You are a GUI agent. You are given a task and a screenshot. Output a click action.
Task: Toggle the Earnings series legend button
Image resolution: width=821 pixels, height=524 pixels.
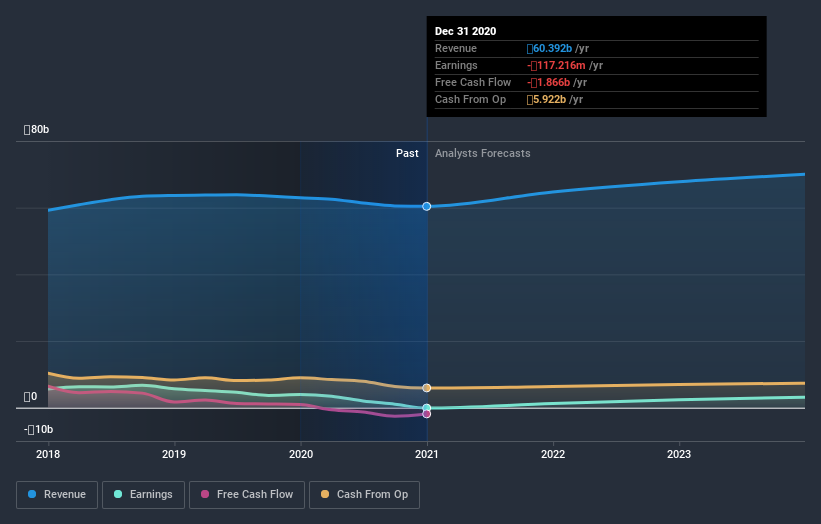click(143, 495)
